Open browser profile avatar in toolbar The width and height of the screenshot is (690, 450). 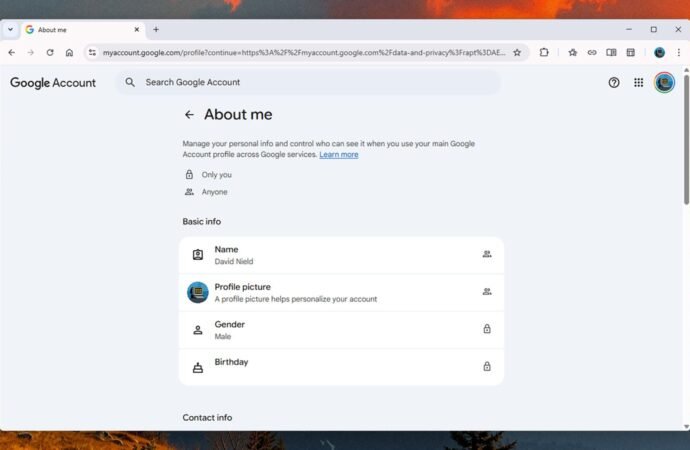[x=659, y=53]
